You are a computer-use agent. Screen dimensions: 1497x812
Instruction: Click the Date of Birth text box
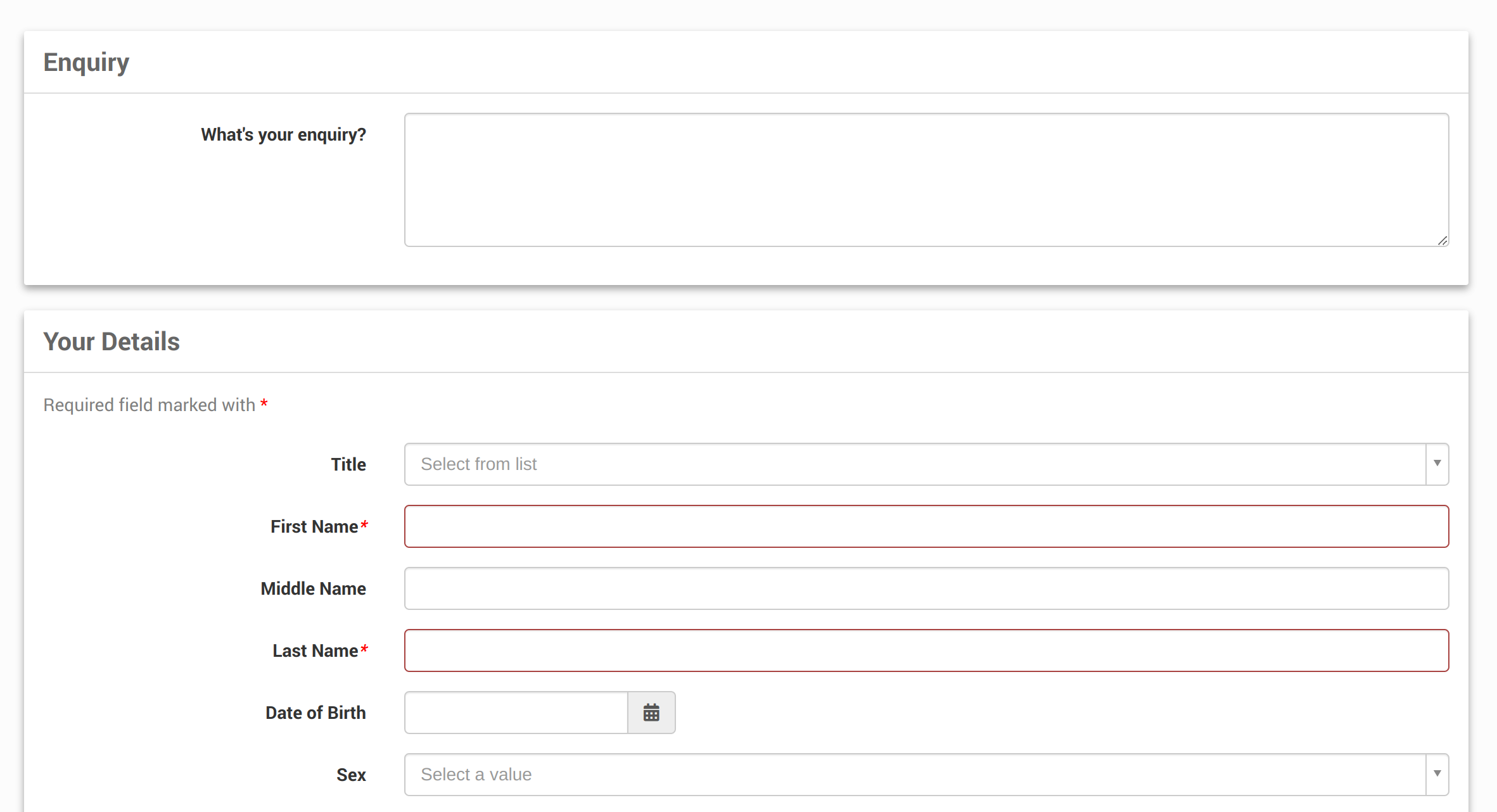pyautogui.click(x=516, y=713)
